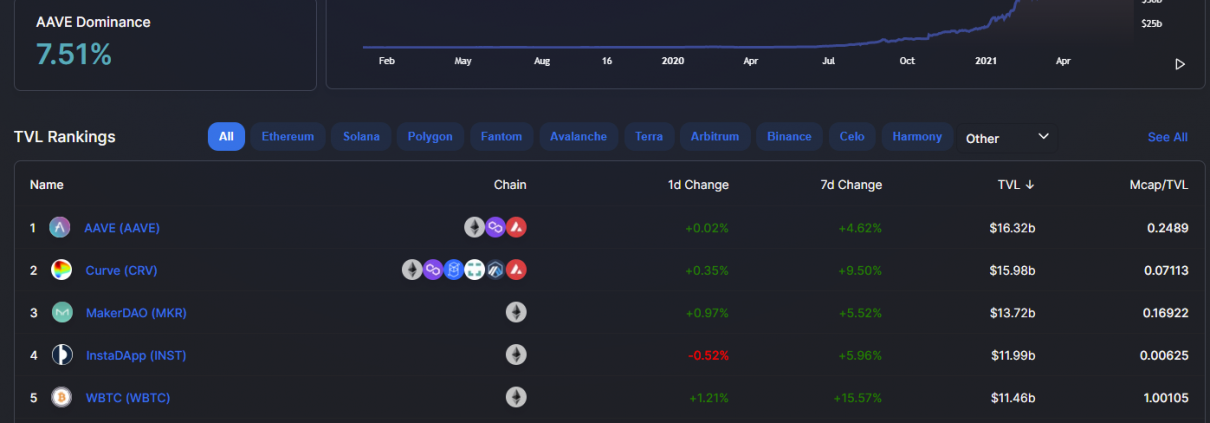
Task: Click the InstaDApp logo icon
Action: tap(62, 355)
